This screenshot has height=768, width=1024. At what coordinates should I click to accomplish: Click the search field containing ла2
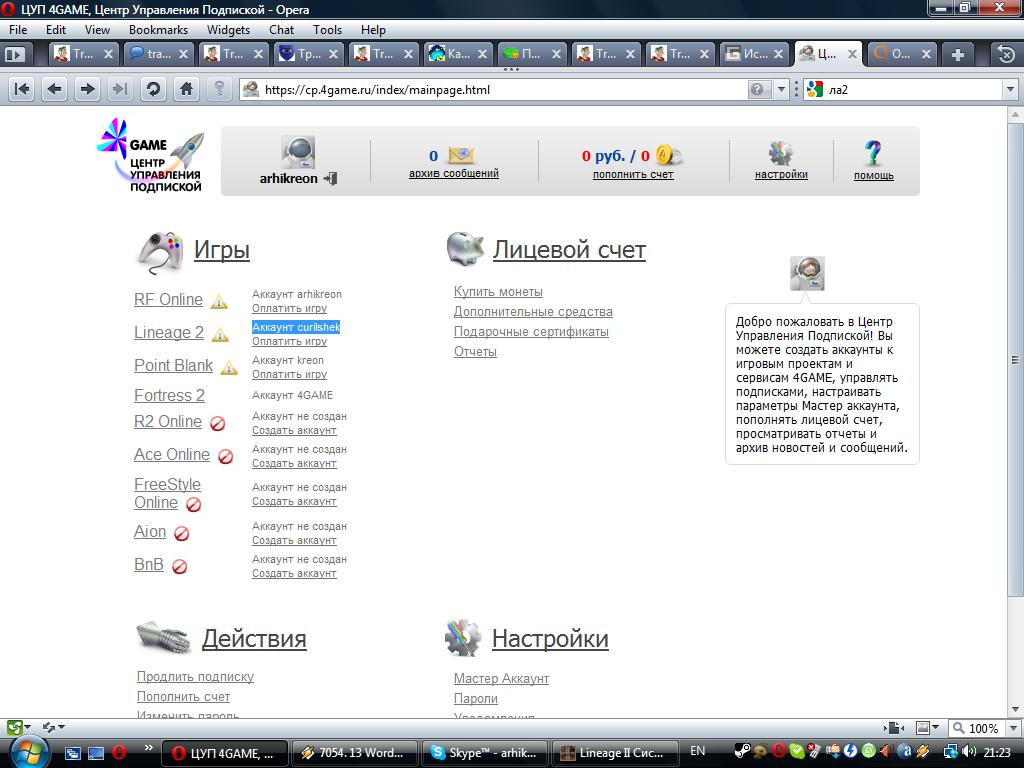[912, 89]
